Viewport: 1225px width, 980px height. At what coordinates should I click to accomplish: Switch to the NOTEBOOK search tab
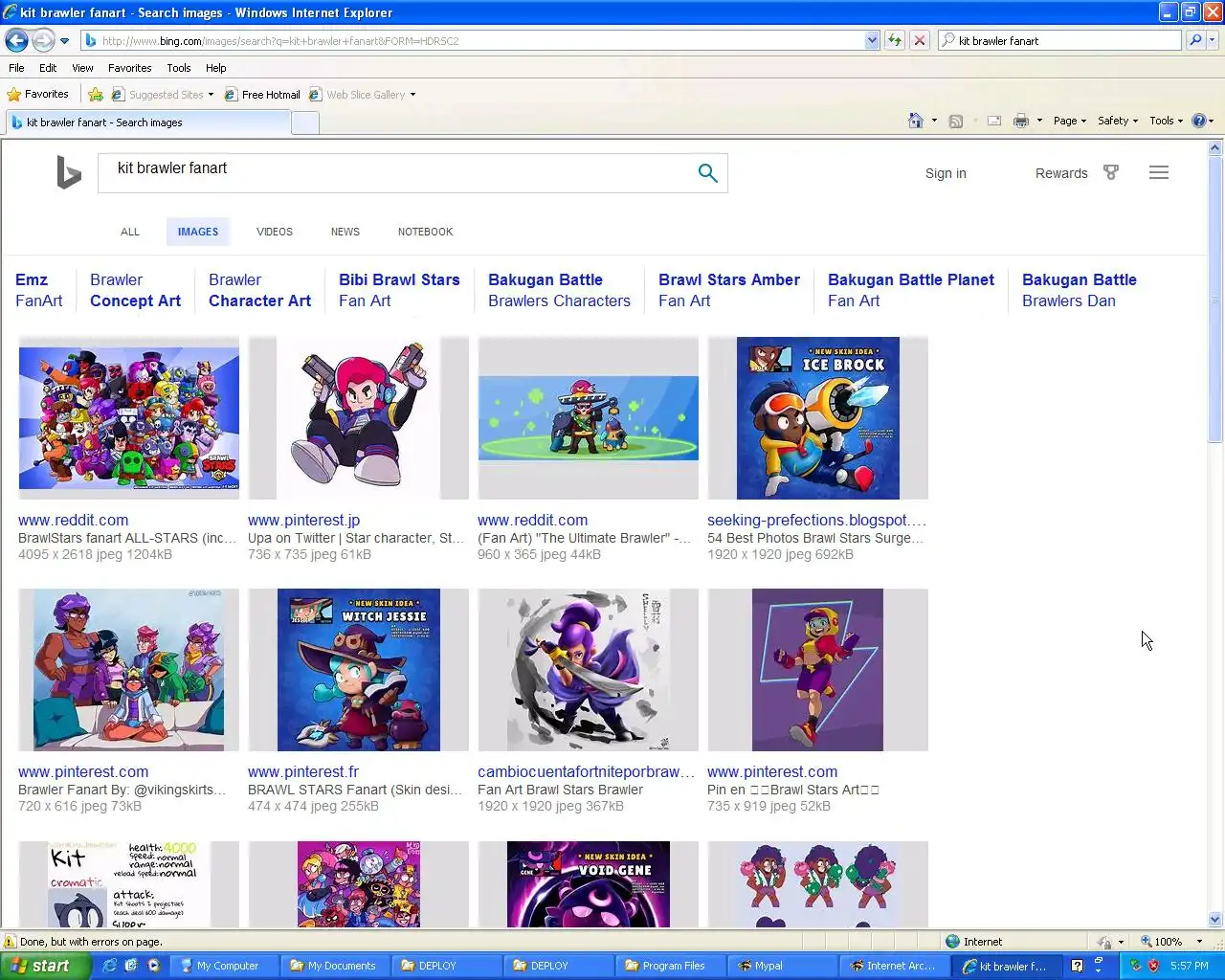pos(426,232)
